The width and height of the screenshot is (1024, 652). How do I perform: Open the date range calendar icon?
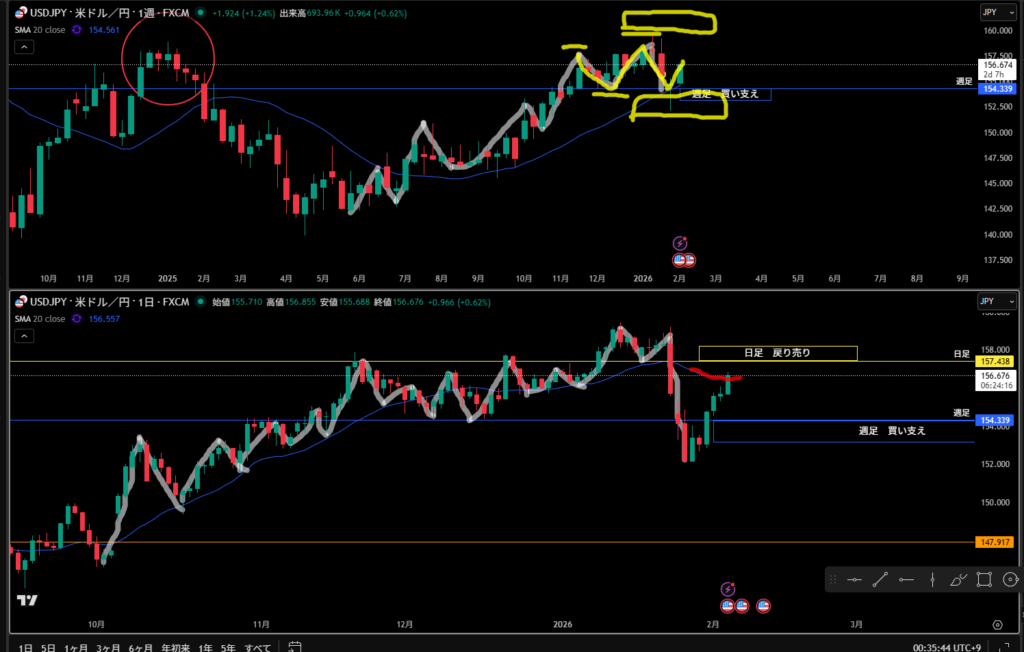(295, 647)
